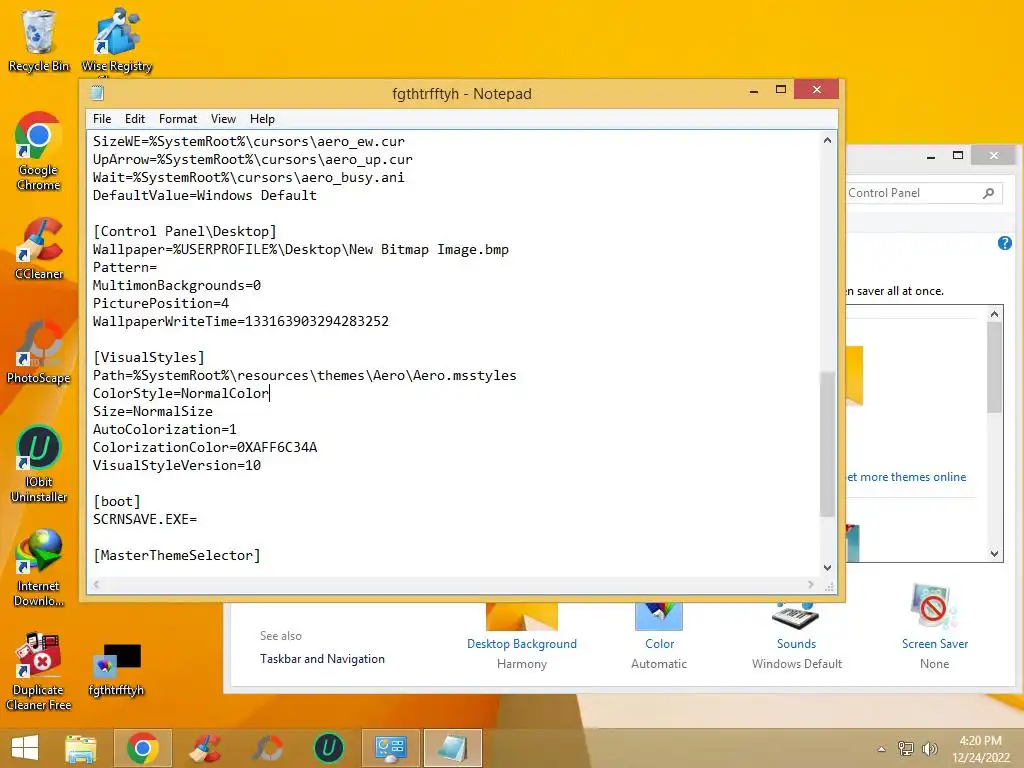This screenshot has height=768, width=1024.
Task: Maximize the Notepad window
Action: [x=780, y=89]
